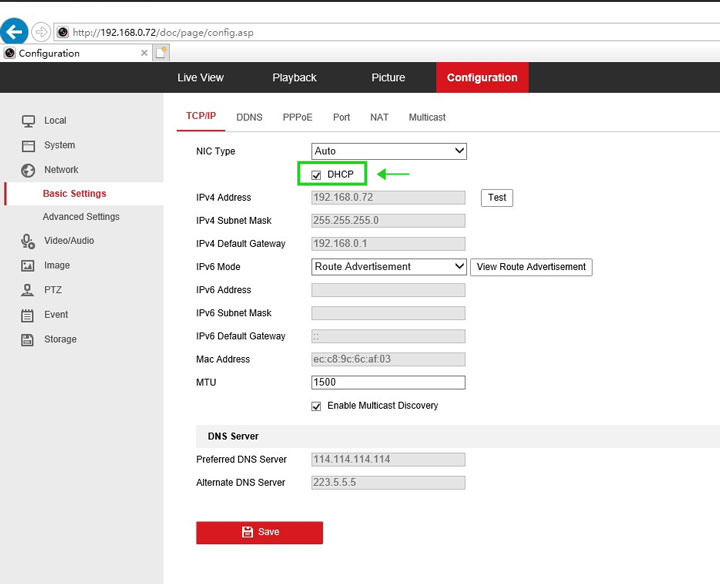The height and width of the screenshot is (584, 720).
Task: Uncheck the DHCP checkbox
Action: click(x=317, y=175)
